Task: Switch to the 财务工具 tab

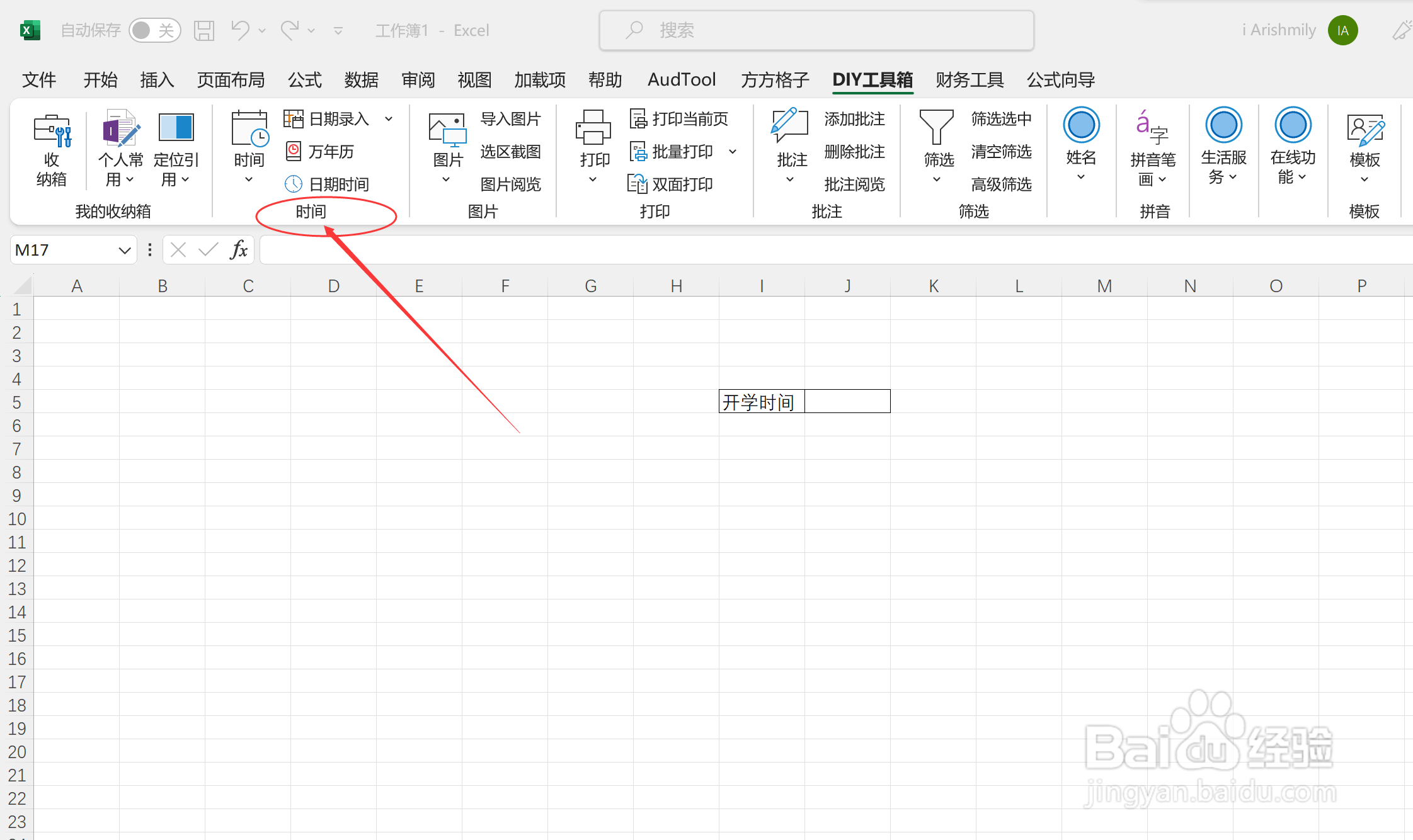Action: (970, 80)
